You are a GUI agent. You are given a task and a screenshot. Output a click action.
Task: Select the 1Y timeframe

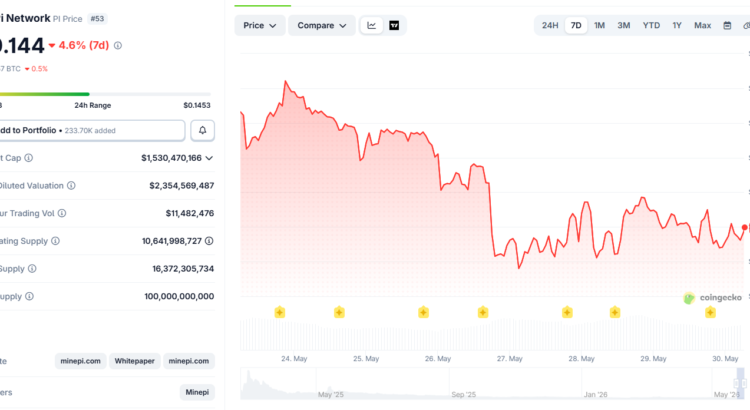(x=677, y=25)
